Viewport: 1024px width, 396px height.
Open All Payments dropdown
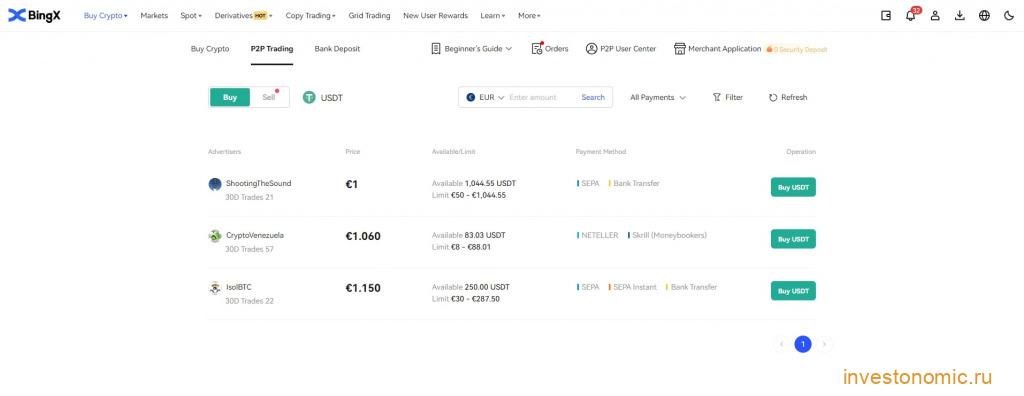pos(658,97)
